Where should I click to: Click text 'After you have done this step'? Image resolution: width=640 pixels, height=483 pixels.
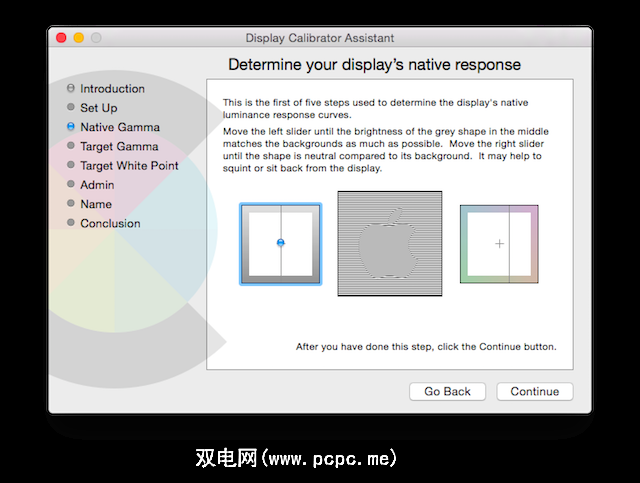364,347
